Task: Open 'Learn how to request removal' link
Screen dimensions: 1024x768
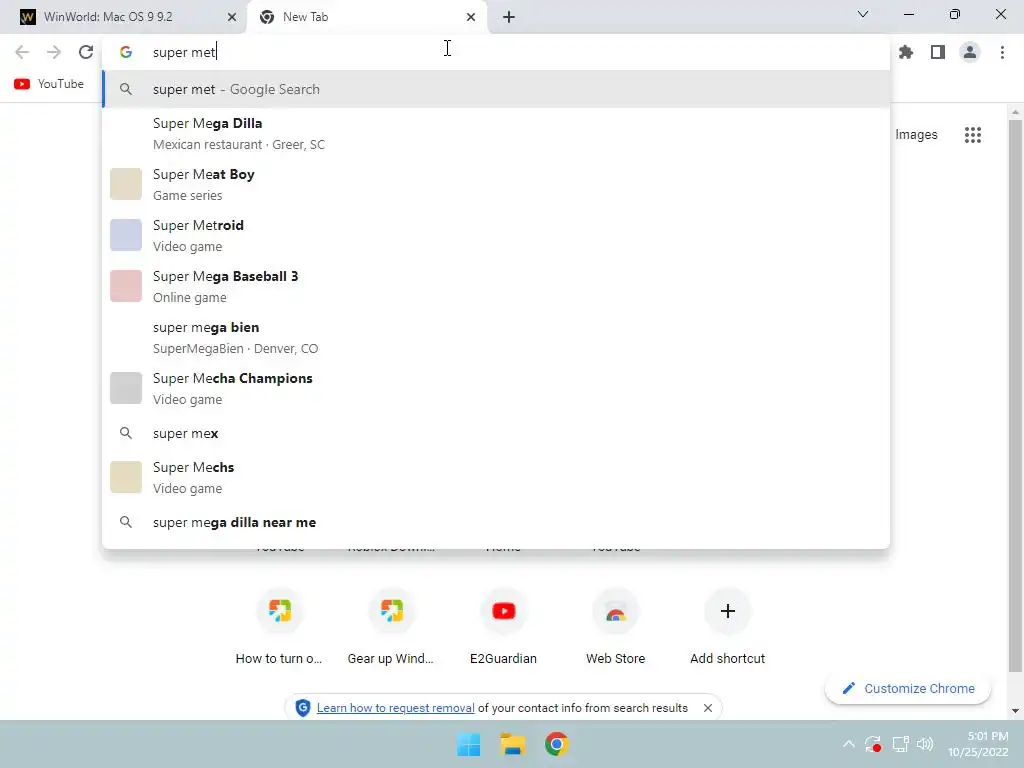Action: pos(396,708)
